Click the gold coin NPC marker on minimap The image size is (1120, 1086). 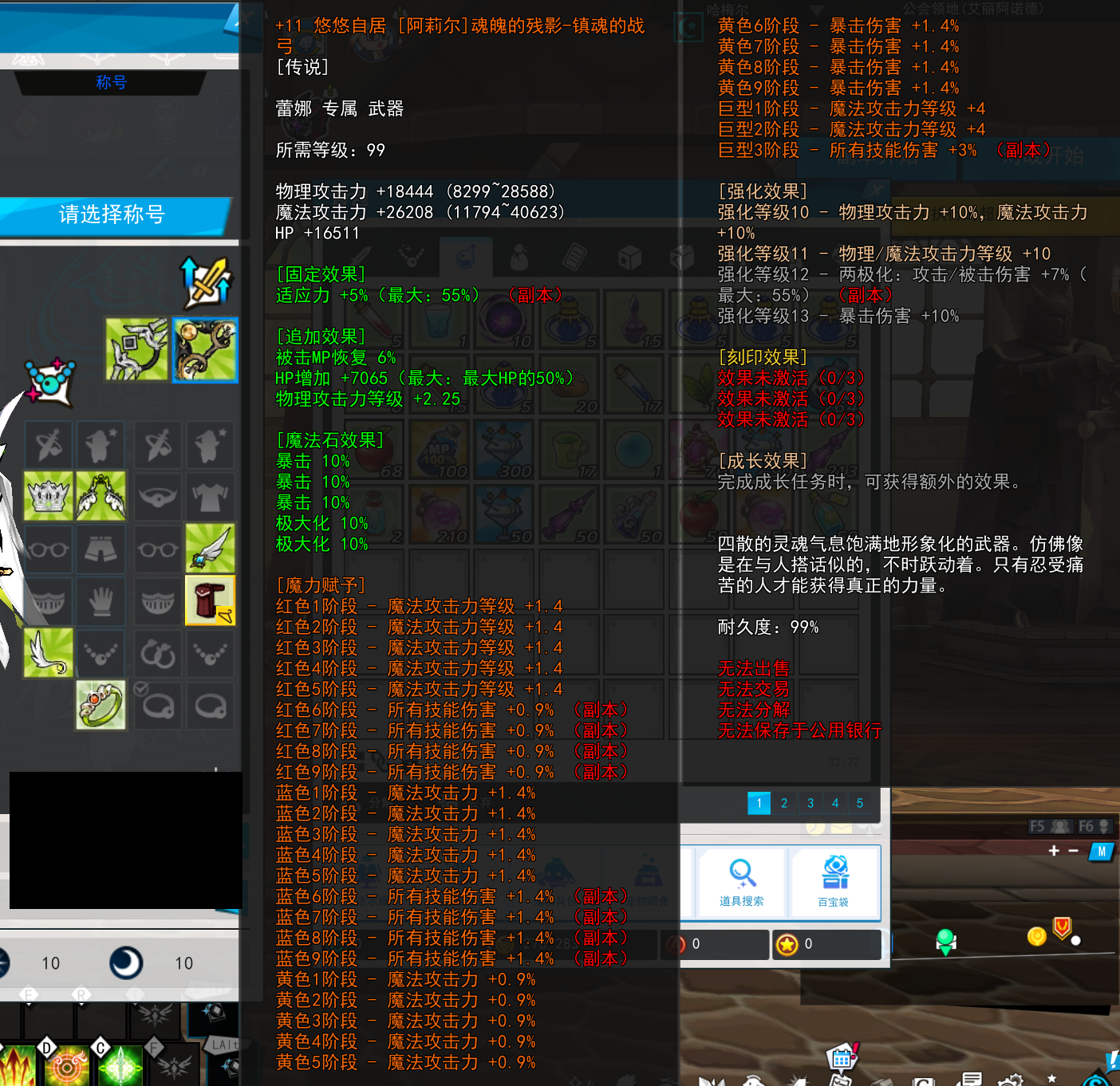click(x=1036, y=936)
